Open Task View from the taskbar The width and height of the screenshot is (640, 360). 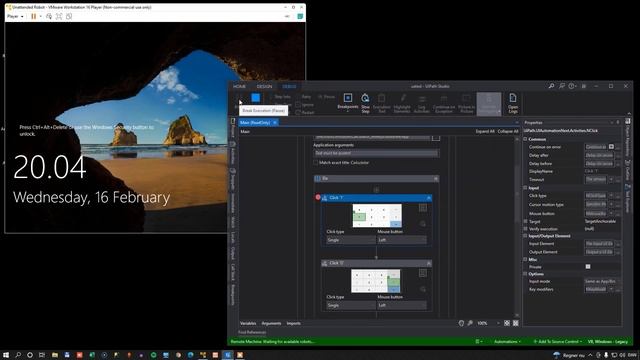[42, 355]
